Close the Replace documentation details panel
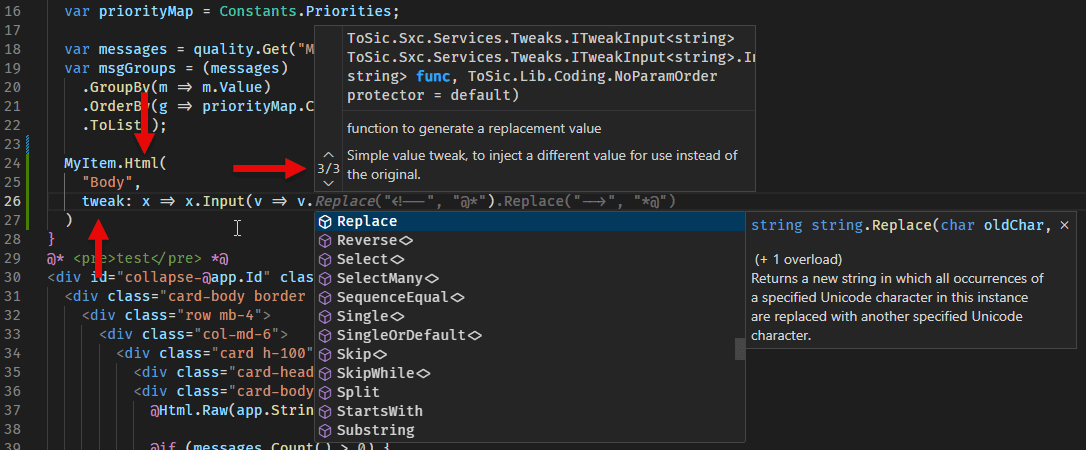Image resolution: width=1086 pixels, height=450 pixels. (x=1064, y=226)
